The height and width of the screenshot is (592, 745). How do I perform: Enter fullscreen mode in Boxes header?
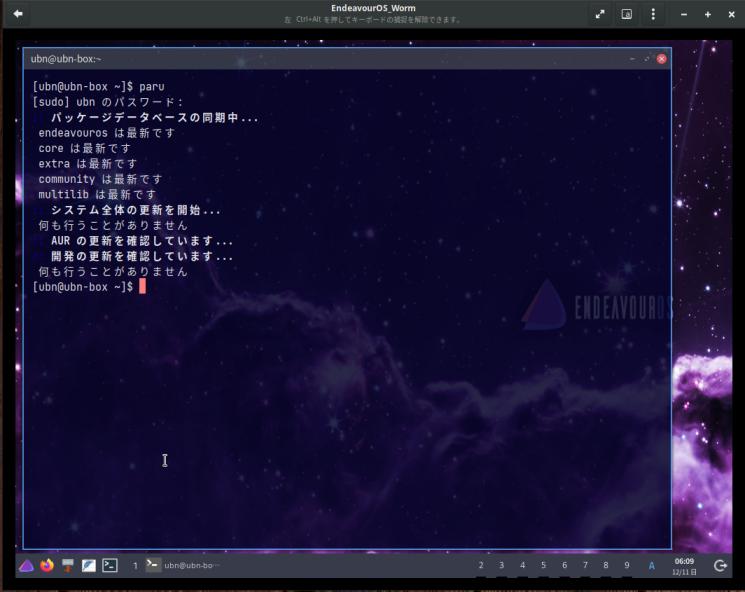(x=600, y=14)
